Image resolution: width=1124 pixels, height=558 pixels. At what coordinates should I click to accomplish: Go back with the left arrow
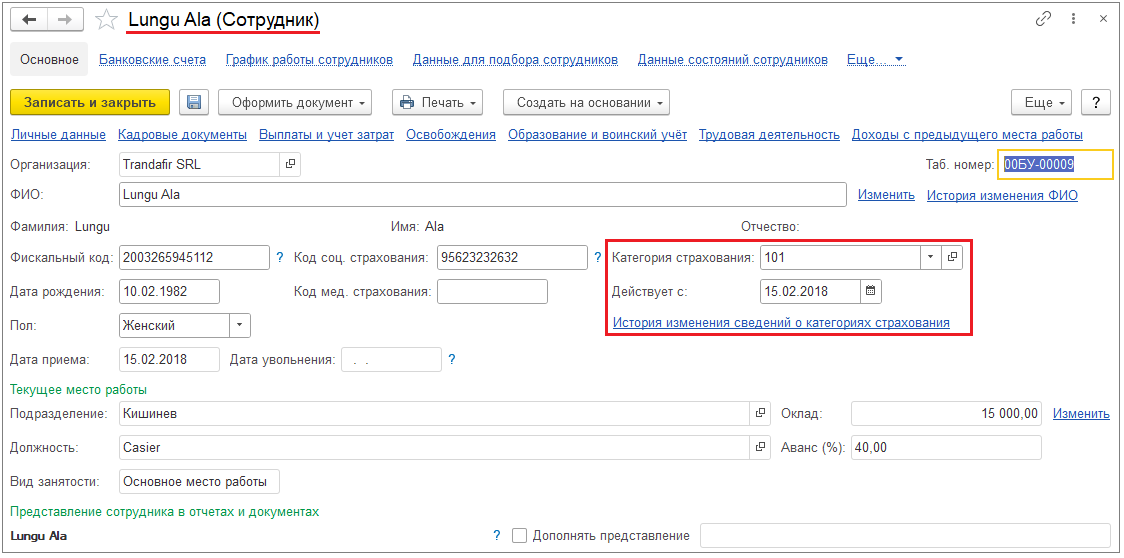[x=31, y=20]
